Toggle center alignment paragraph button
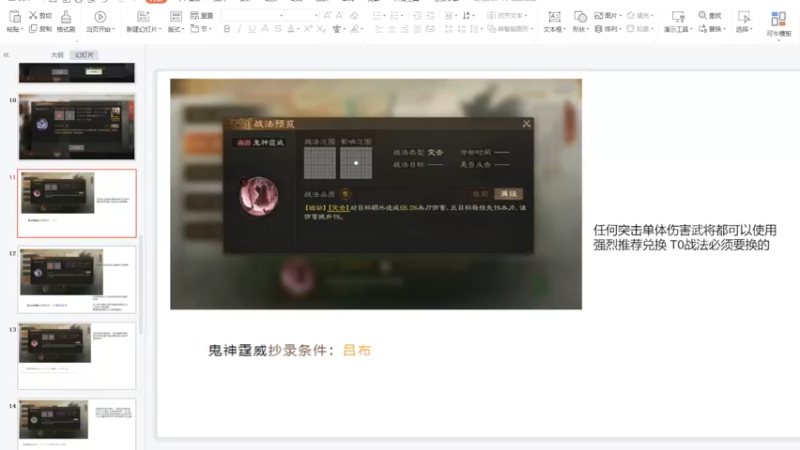The image size is (800, 450). 391,29
